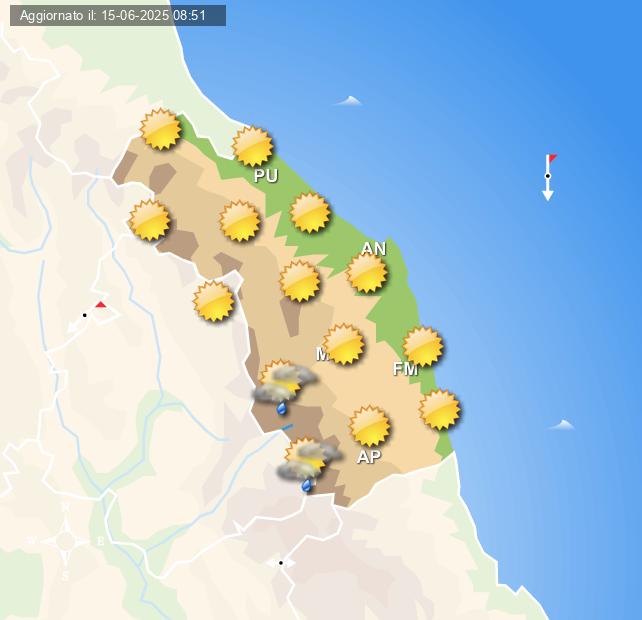This screenshot has width=642, height=620.
Task: Select the sun icon on the green coast between PU and AN
Action: coord(310,213)
